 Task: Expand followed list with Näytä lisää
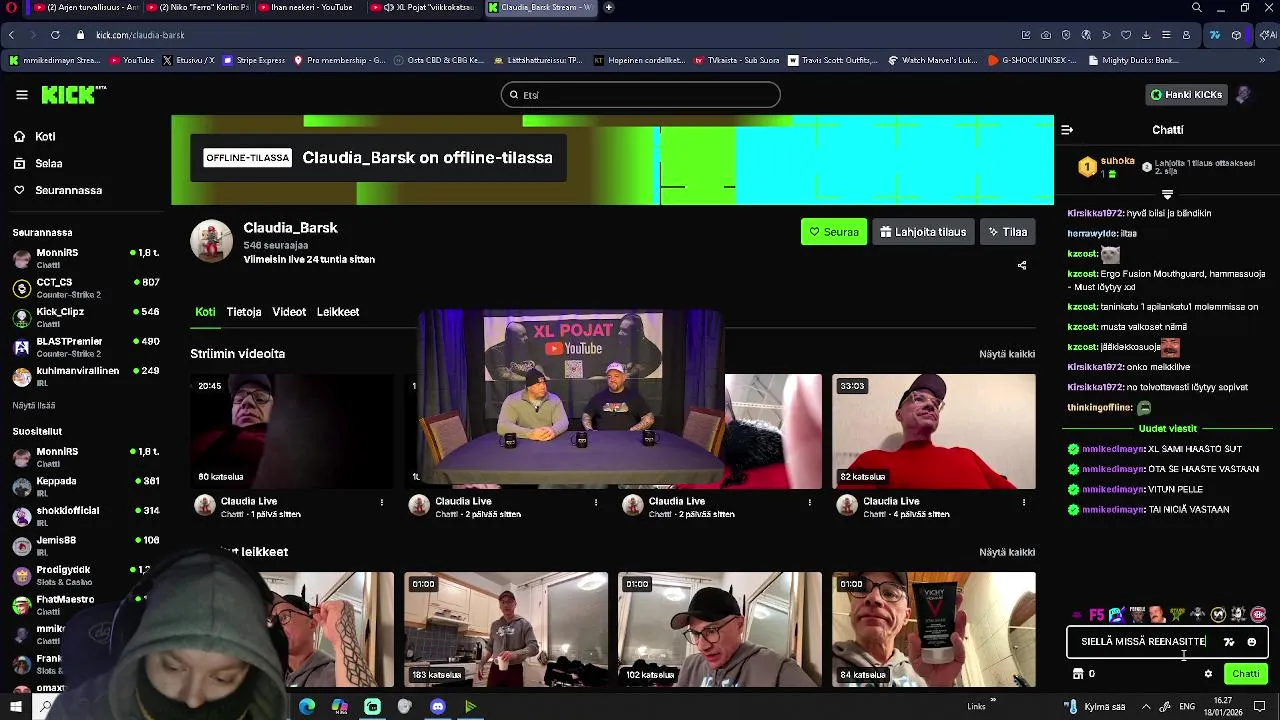[34, 405]
